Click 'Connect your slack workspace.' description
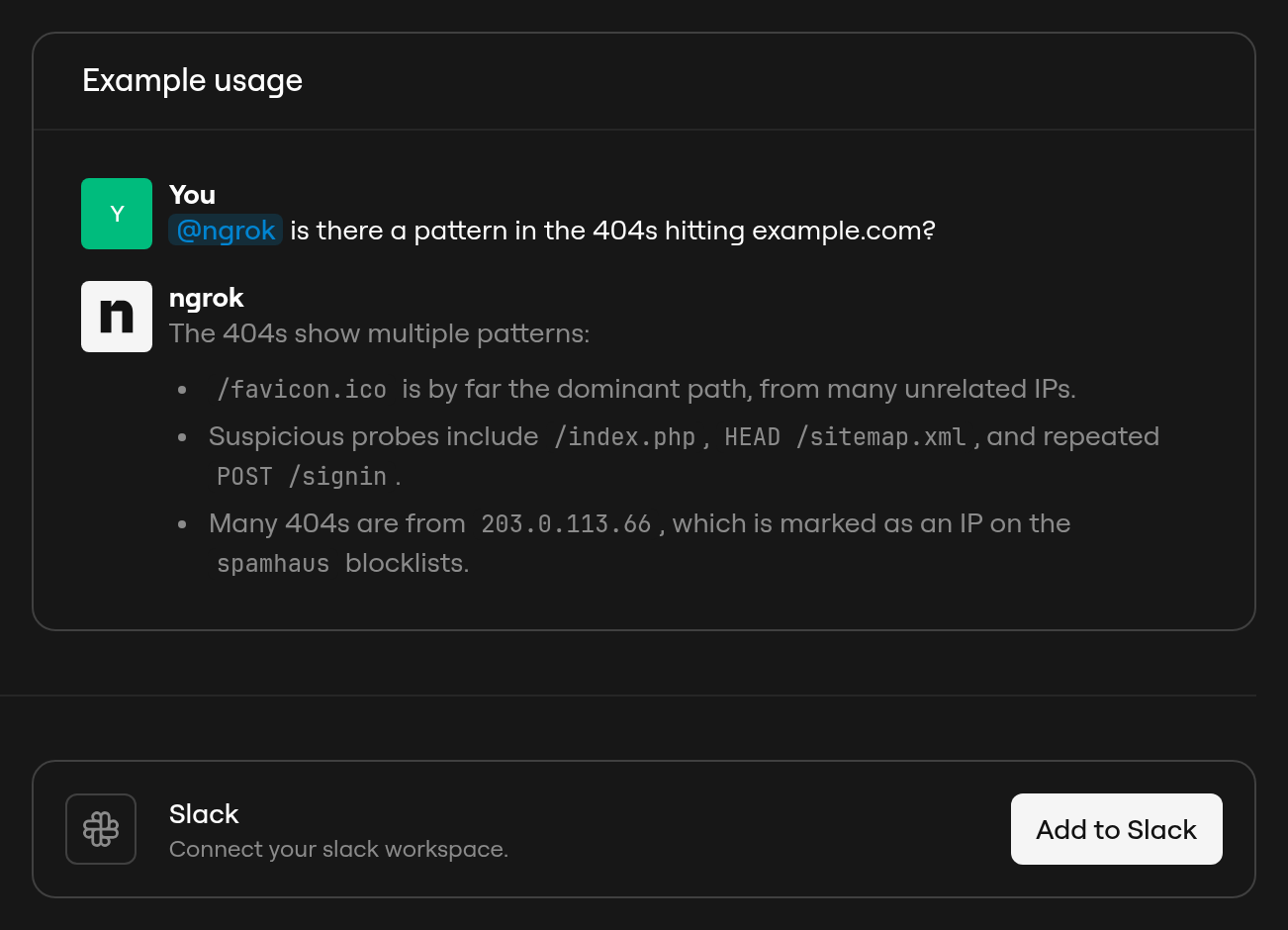 click(x=338, y=850)
